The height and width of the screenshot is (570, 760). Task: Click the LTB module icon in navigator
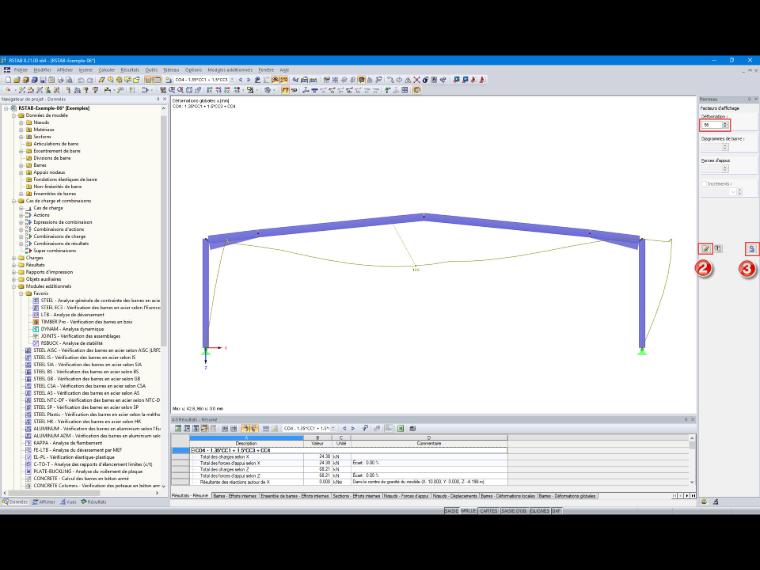pos(35,315)
